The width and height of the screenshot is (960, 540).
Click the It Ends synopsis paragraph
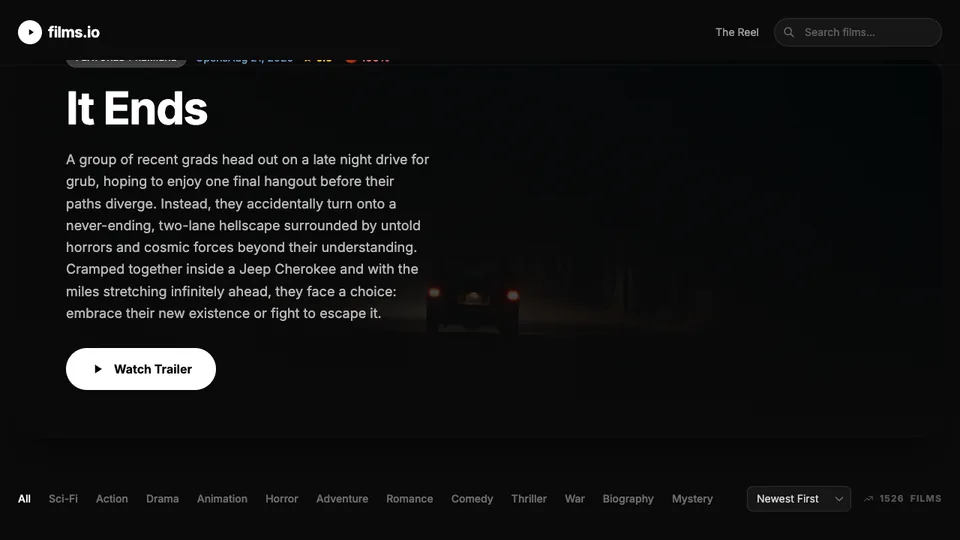248,236
